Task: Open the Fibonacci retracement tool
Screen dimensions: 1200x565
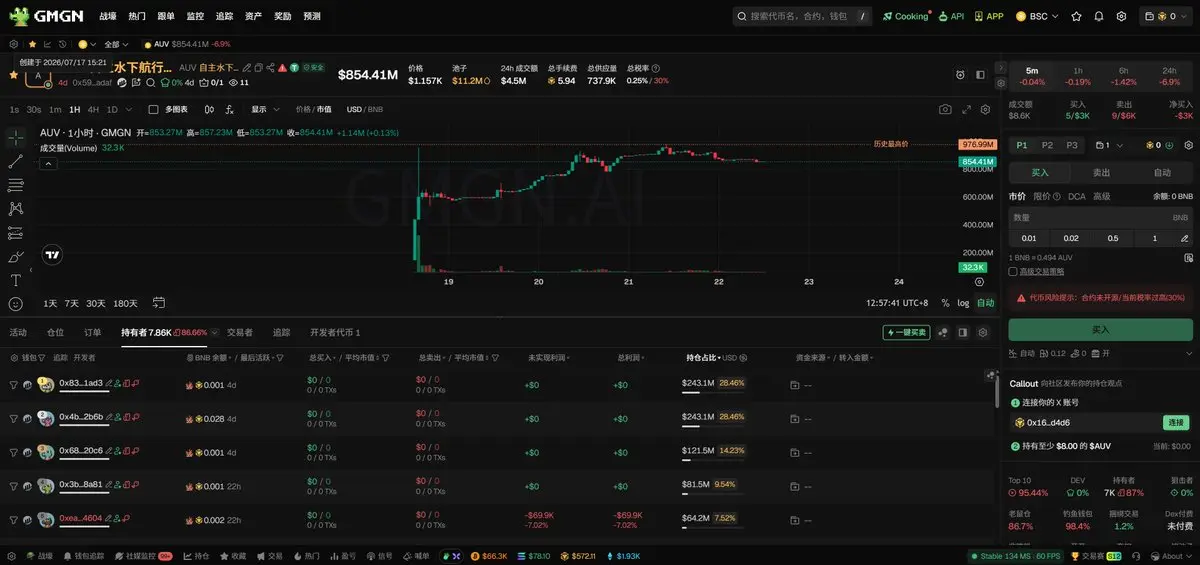Action: coord(16,185)
